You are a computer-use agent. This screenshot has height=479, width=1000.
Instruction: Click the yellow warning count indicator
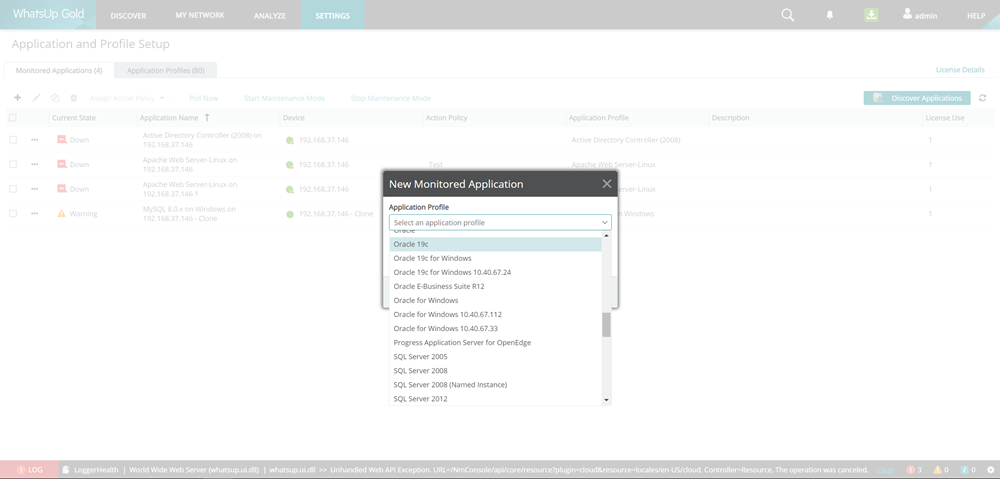point(941,470)
